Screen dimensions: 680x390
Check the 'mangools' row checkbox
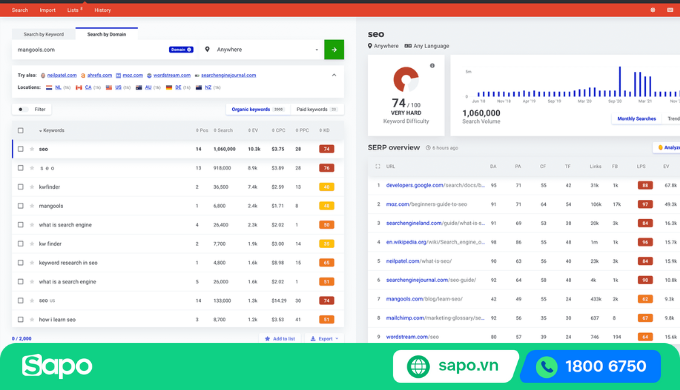pyautogui.click(x=20, y=206)
